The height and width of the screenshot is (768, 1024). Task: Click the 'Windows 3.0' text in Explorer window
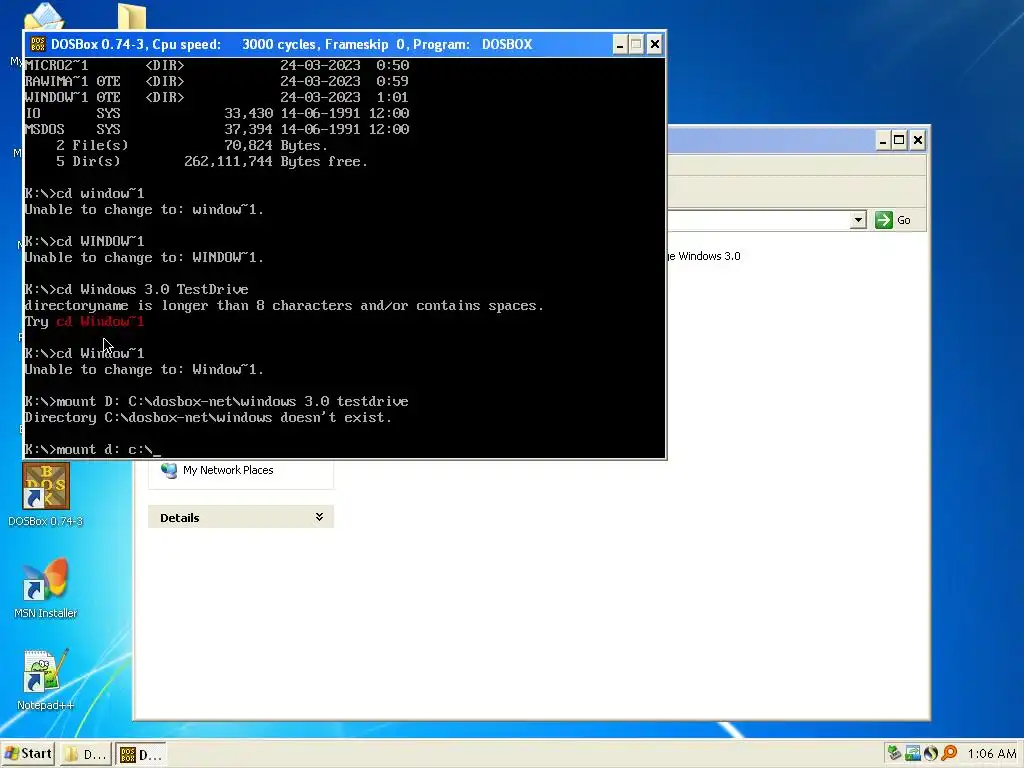709,257
